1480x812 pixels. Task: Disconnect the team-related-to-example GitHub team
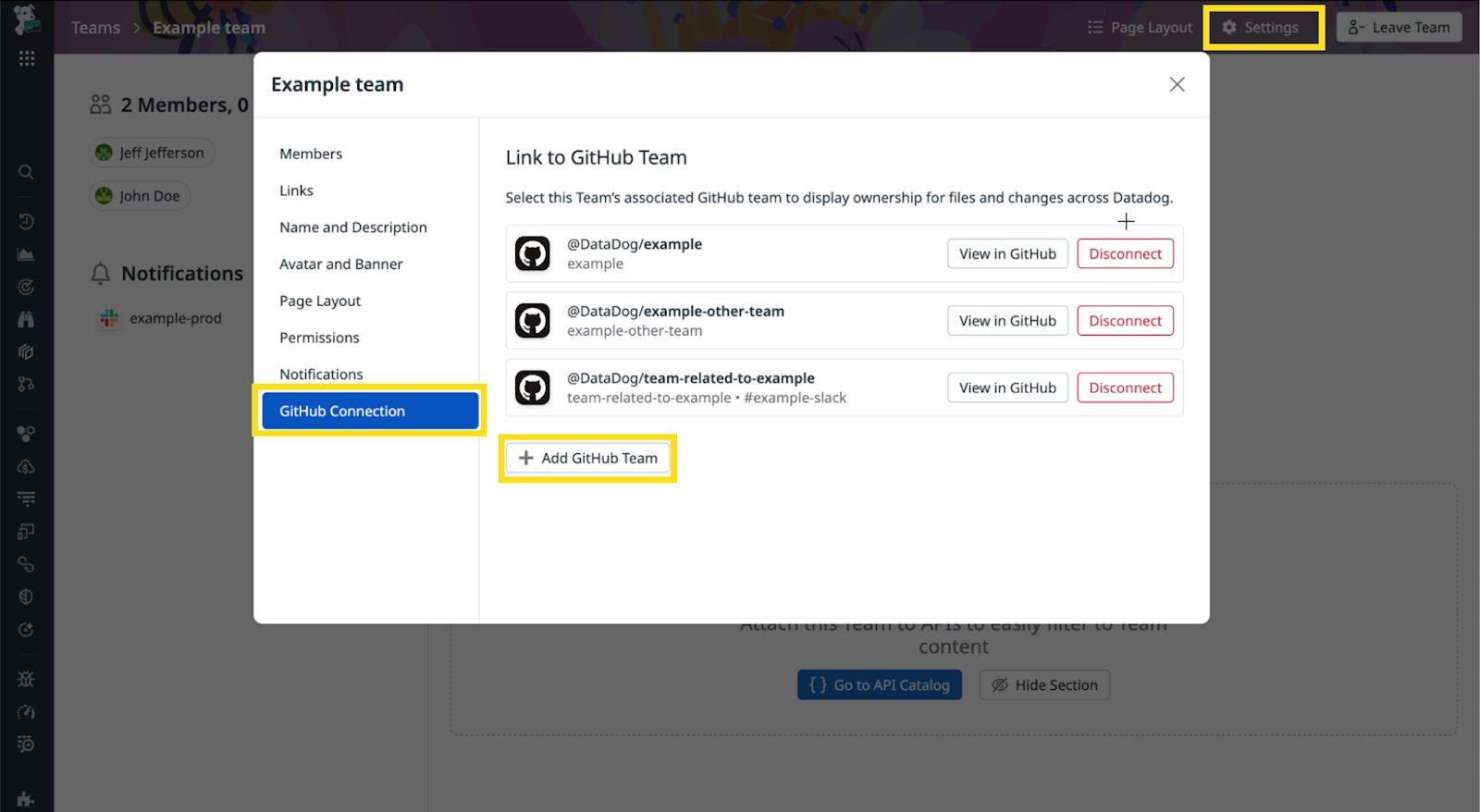point(1125,388)
